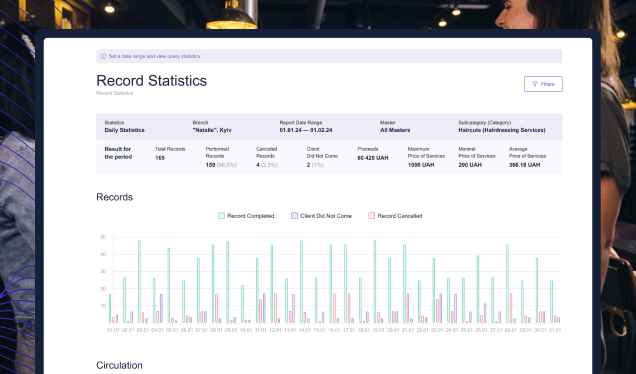The width and height of the screenshot is (636, 374).
Task: Click the Record Statistics breadcrumb under the title
Action: pyautogui.click(x=114, y=93)
